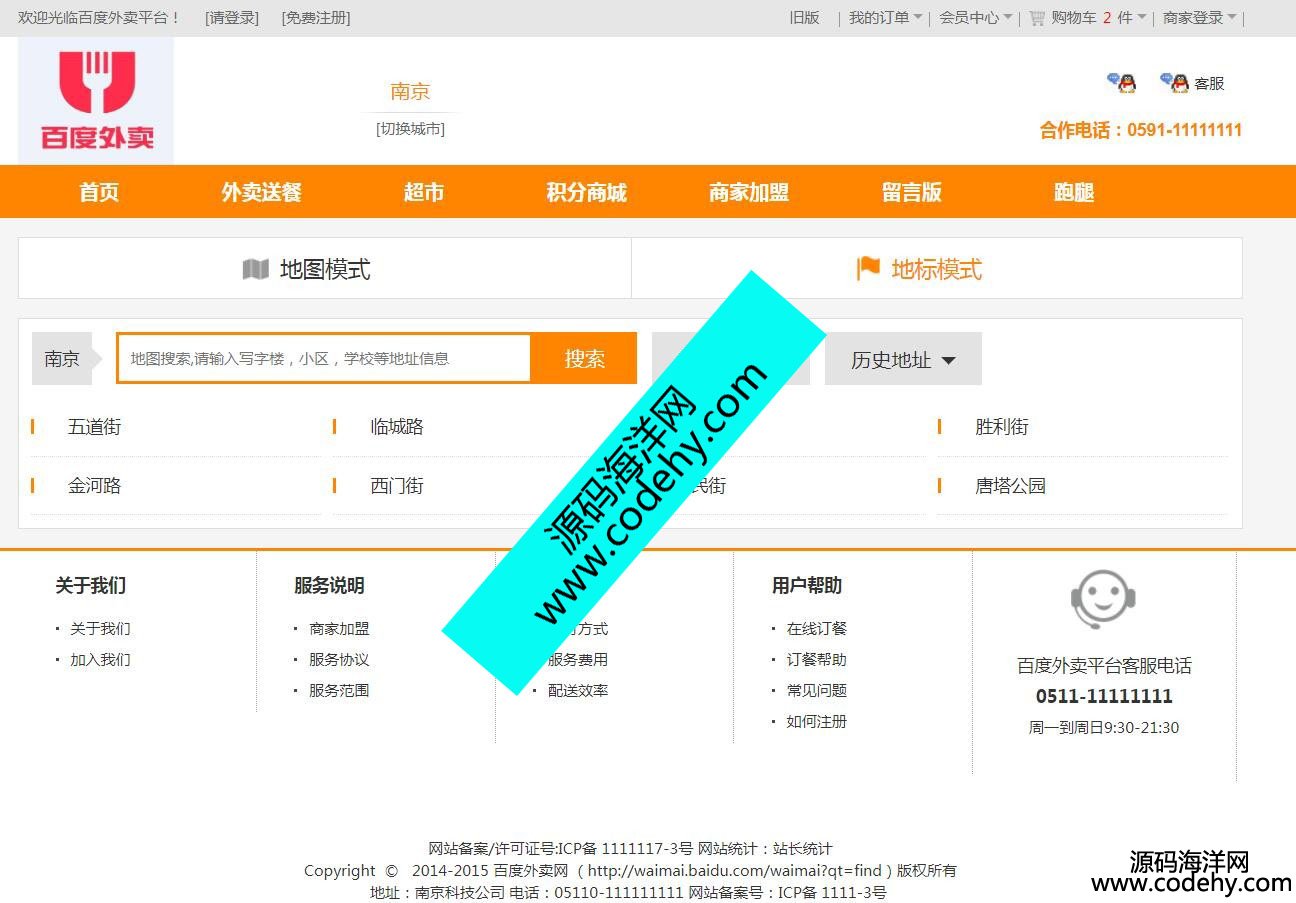Click the 用户帮助 footer heading
The image size is (1296, 903).
(x=807, y=586)
